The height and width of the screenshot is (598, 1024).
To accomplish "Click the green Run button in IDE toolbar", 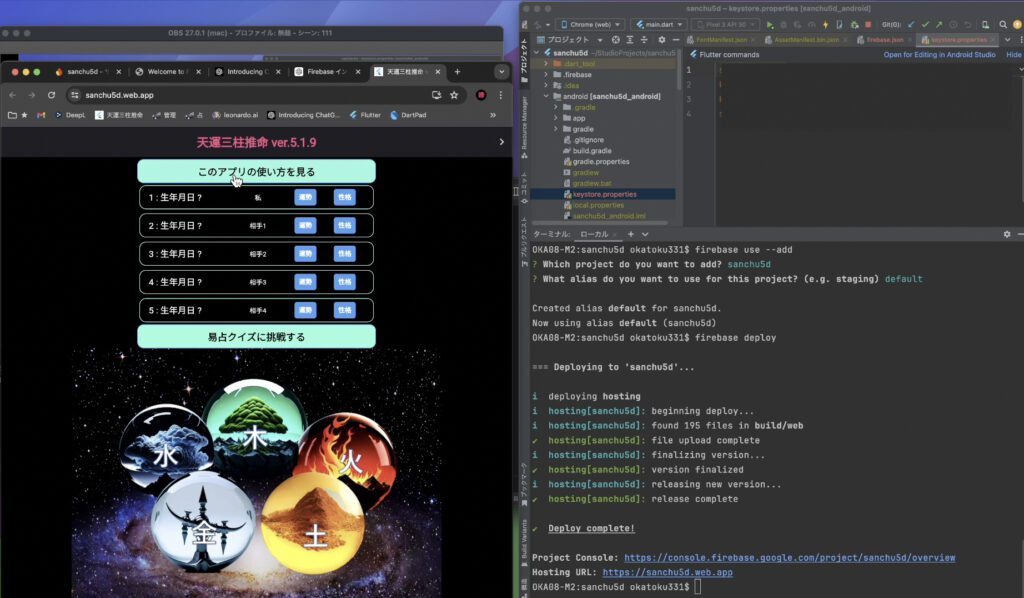I will [769, 24].
